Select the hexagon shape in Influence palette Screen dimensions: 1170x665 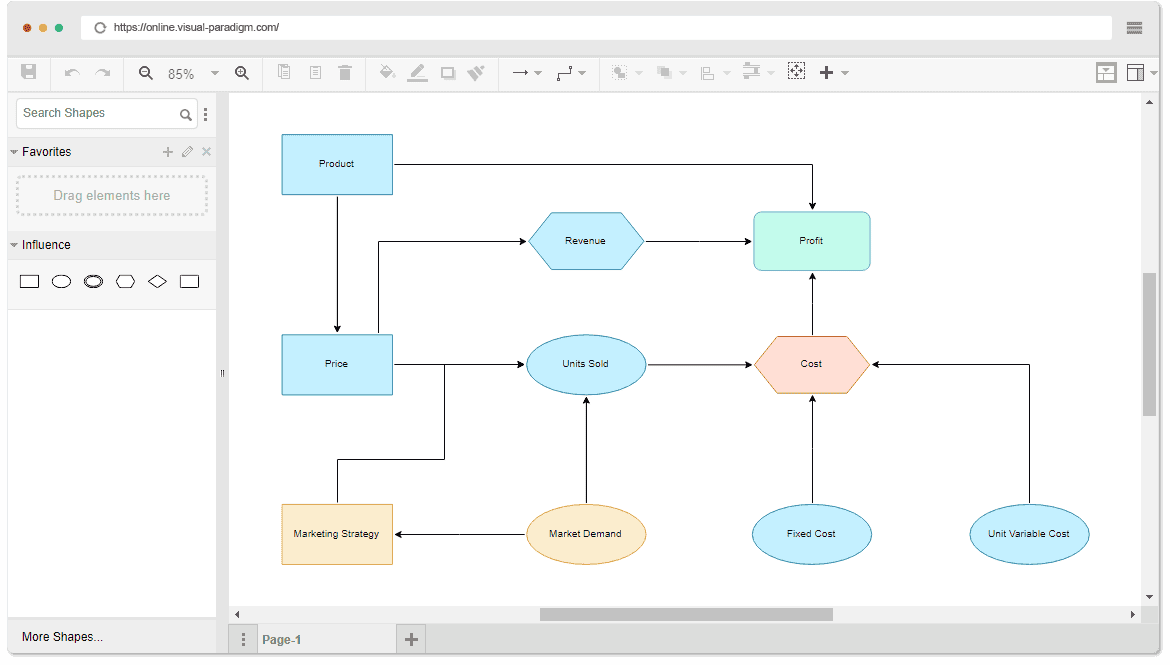pyautogui.click(x=125, y=281)
